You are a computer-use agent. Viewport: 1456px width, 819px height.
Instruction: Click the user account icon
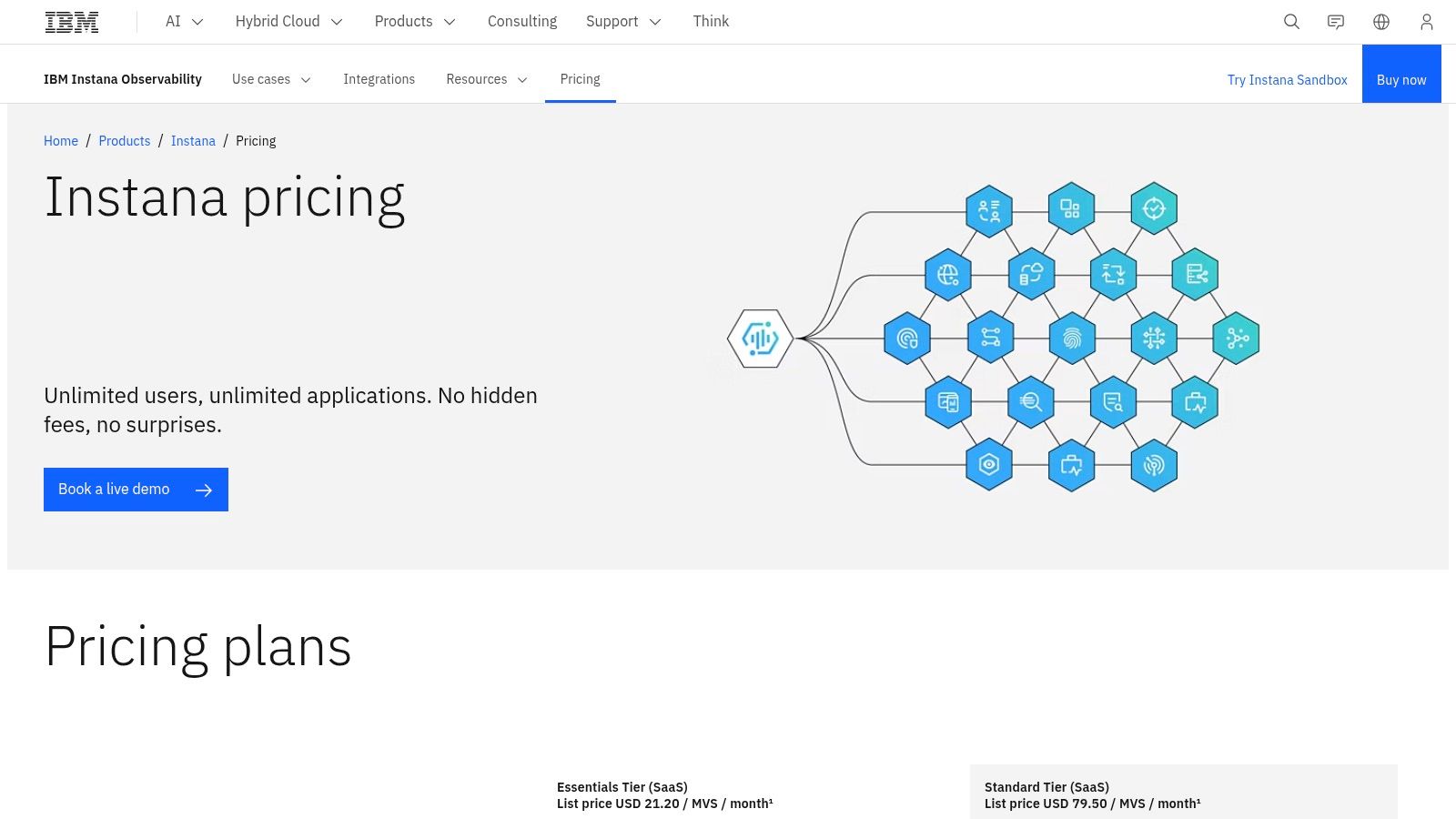pos(1426,21)
